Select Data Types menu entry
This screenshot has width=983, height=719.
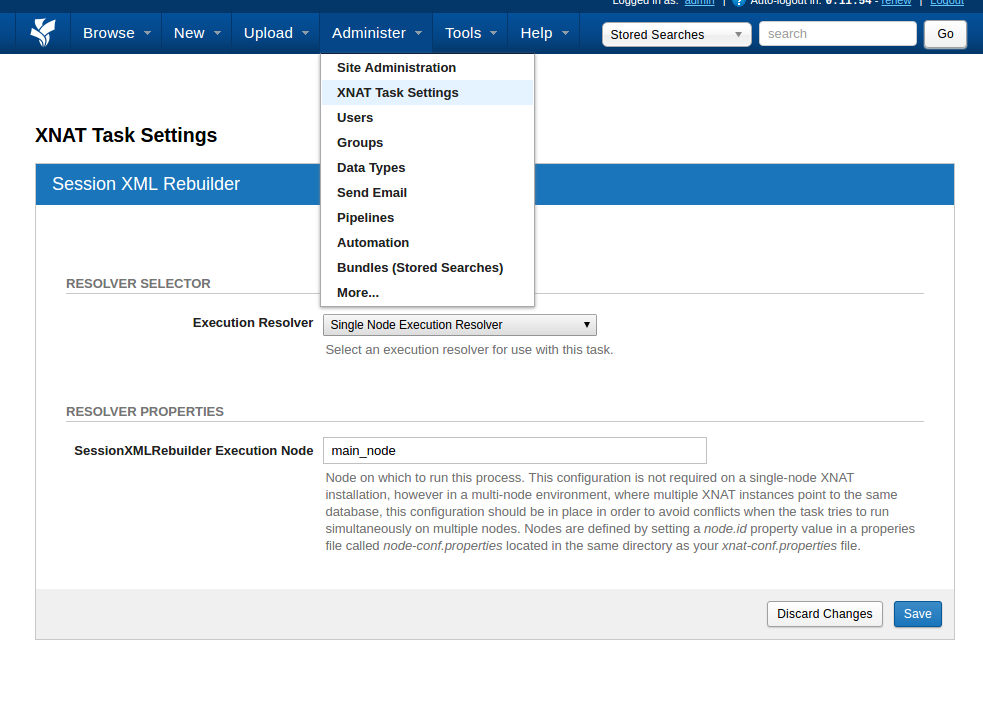point(371,168)
